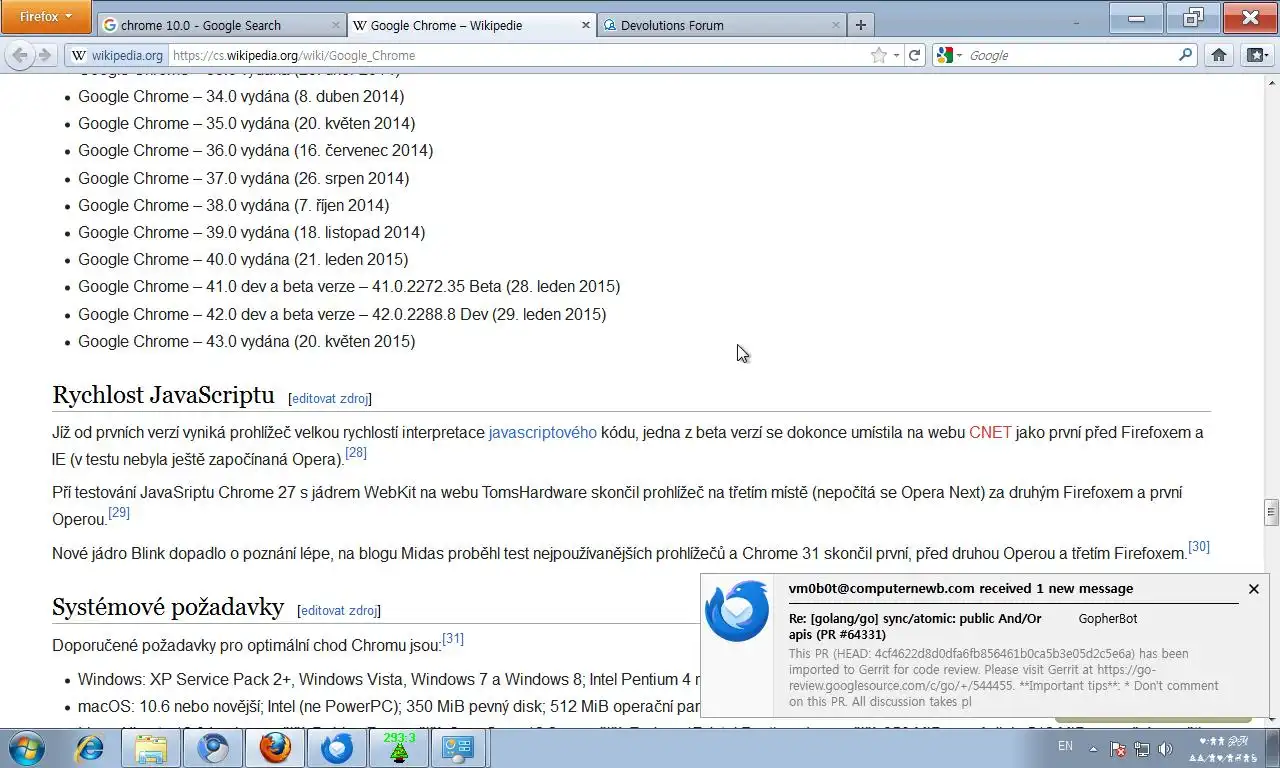Open the Action Center flag icon
This screenshot has width=1280, height=768.
pos(1119,748)
